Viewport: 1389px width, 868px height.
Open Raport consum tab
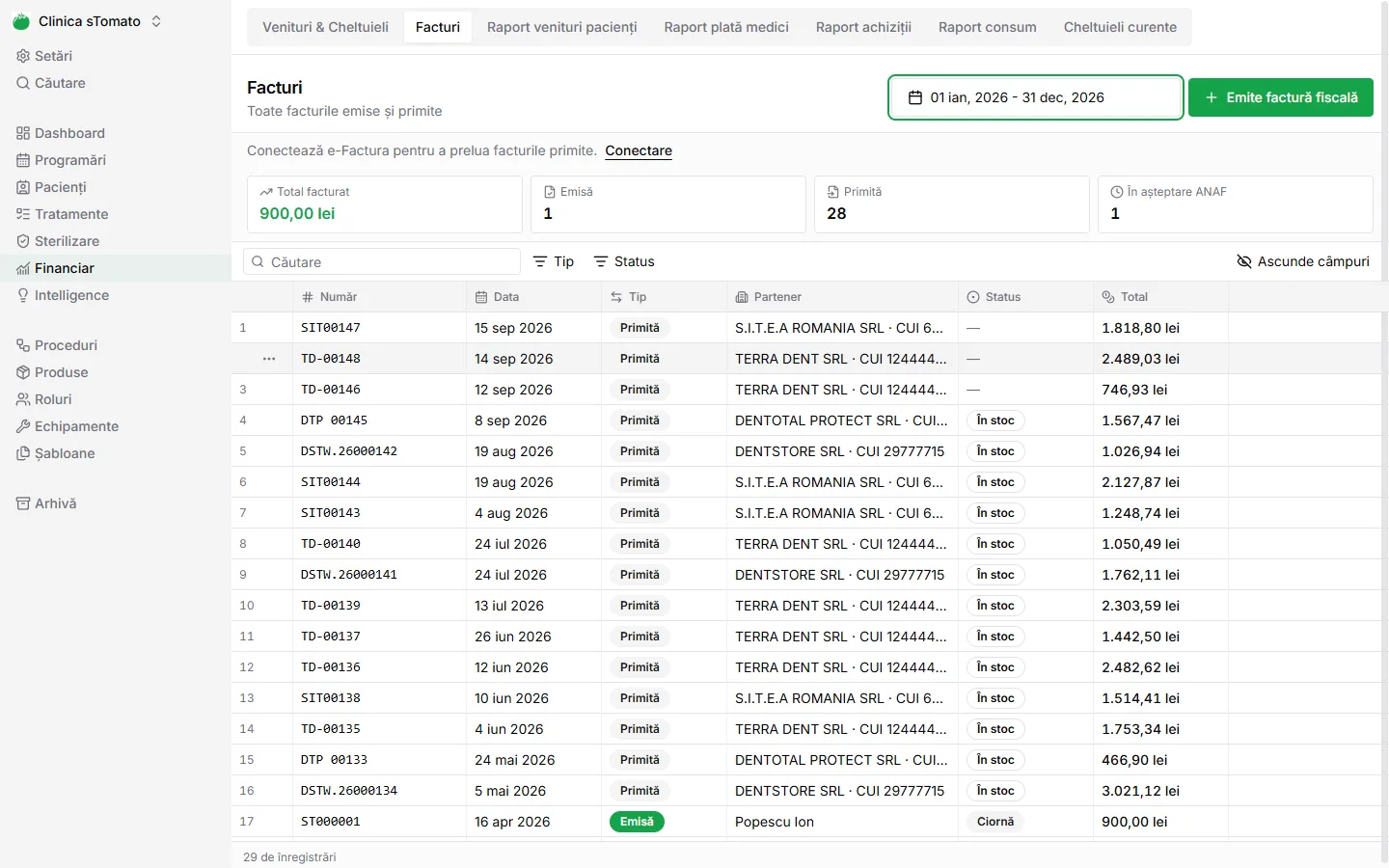click(988, 27)
